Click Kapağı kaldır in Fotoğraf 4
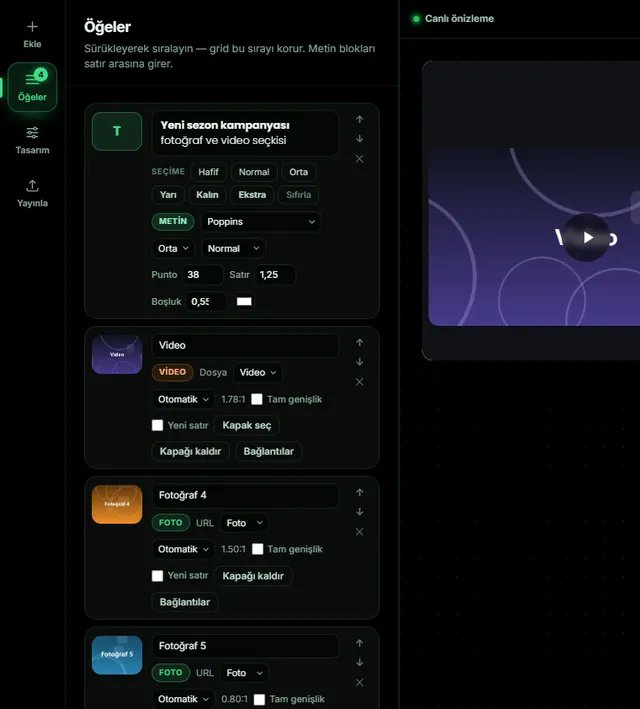The width and height of the screenshot is (640, 709). click(253, 576)
